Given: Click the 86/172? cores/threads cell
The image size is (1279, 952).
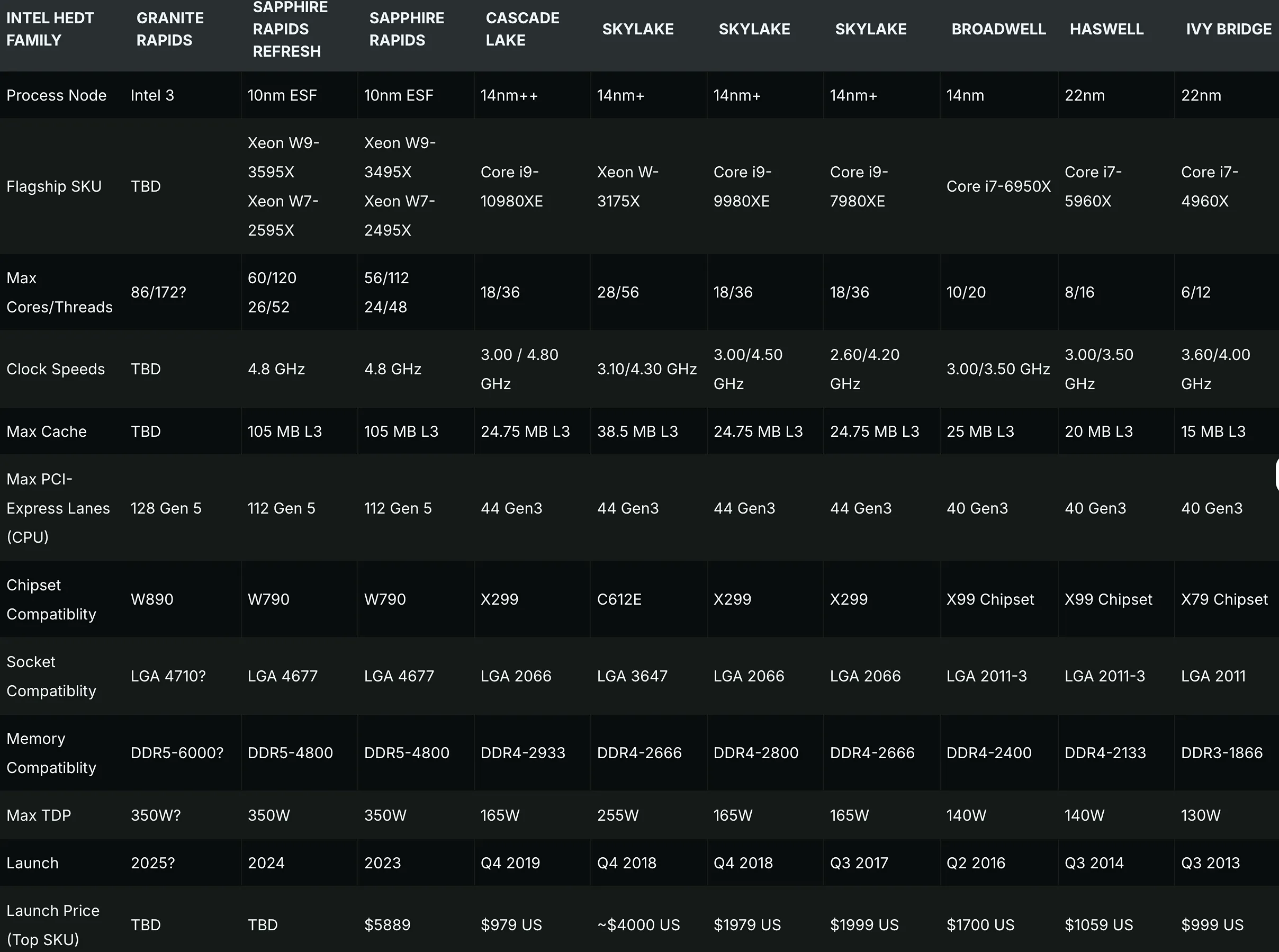Looking at the screenshot, I should click(x=158, y=292).
